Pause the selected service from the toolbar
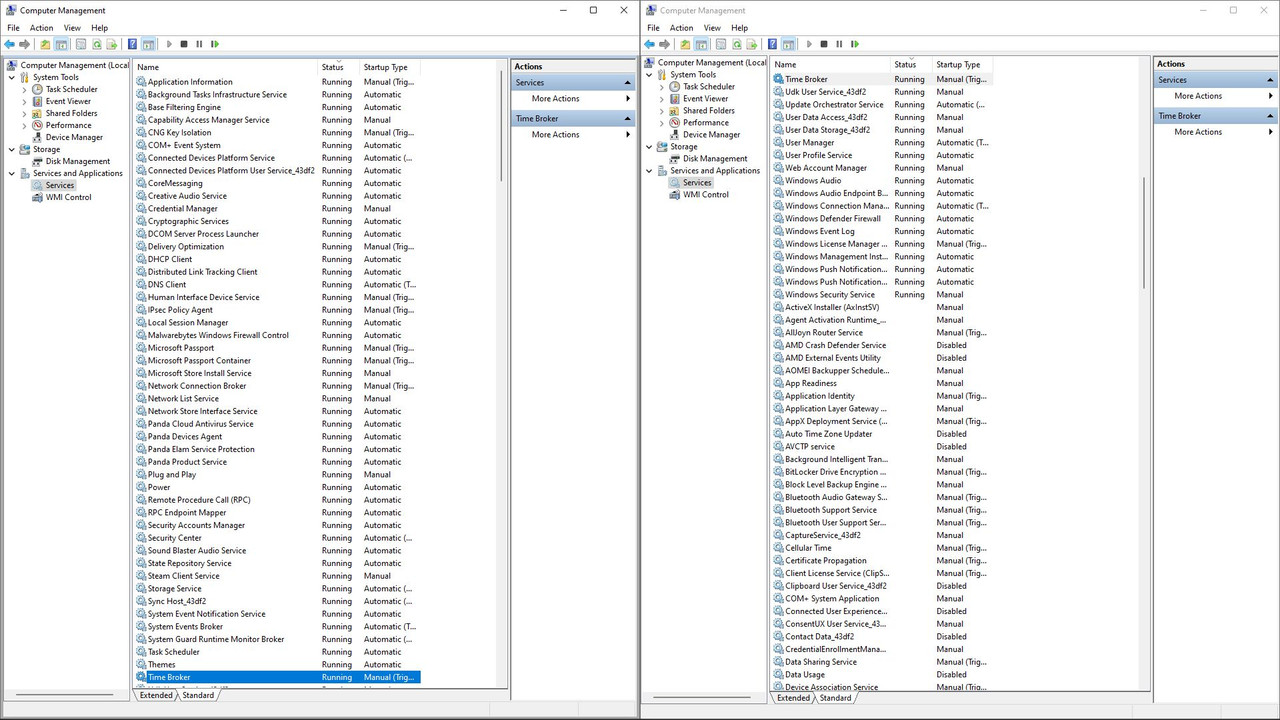1280x720 pixels. 199,43
